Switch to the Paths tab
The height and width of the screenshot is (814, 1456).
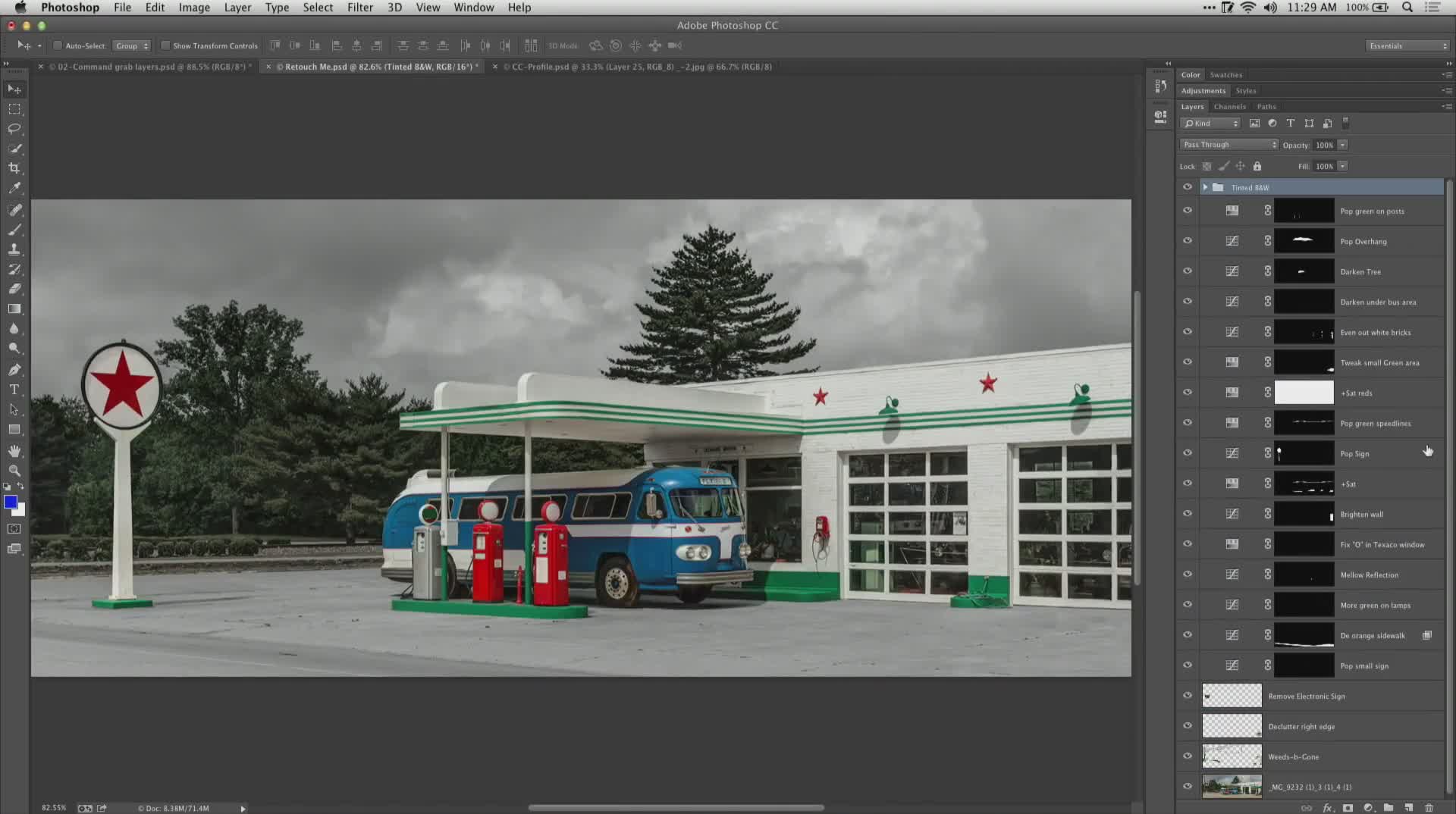(x=1266, y=107)
